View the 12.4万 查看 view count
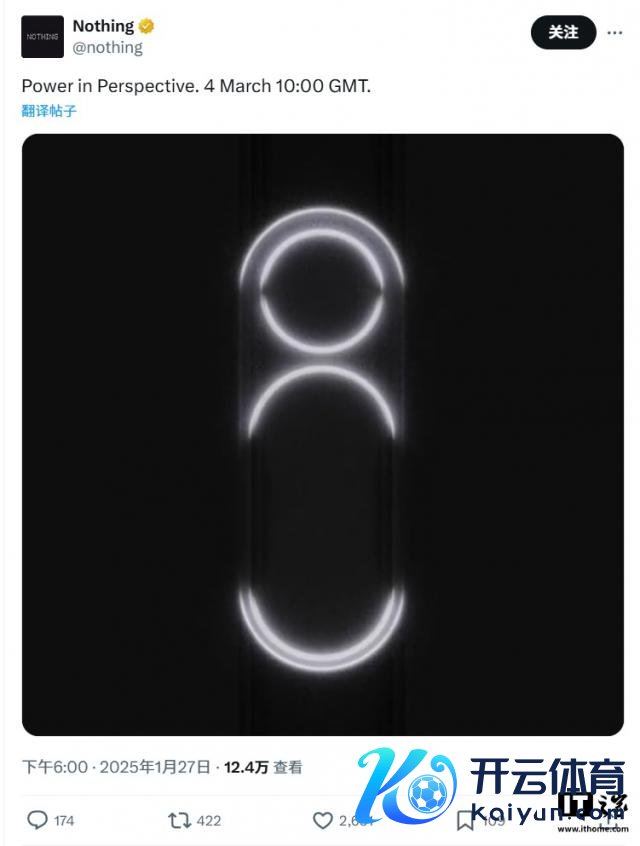640x846 pixels. pos(263,767)
